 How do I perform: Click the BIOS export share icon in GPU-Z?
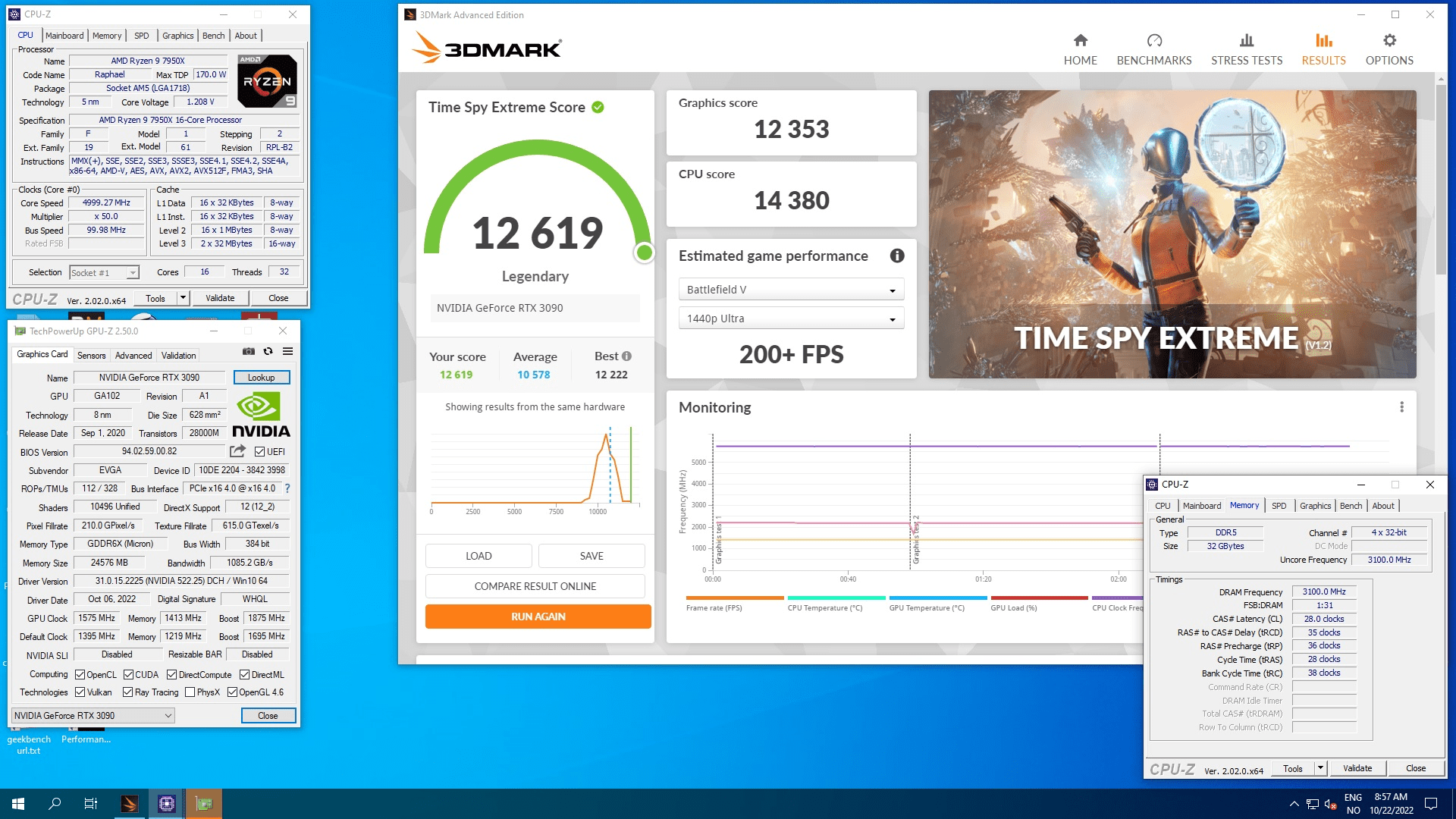click(238, 451)
